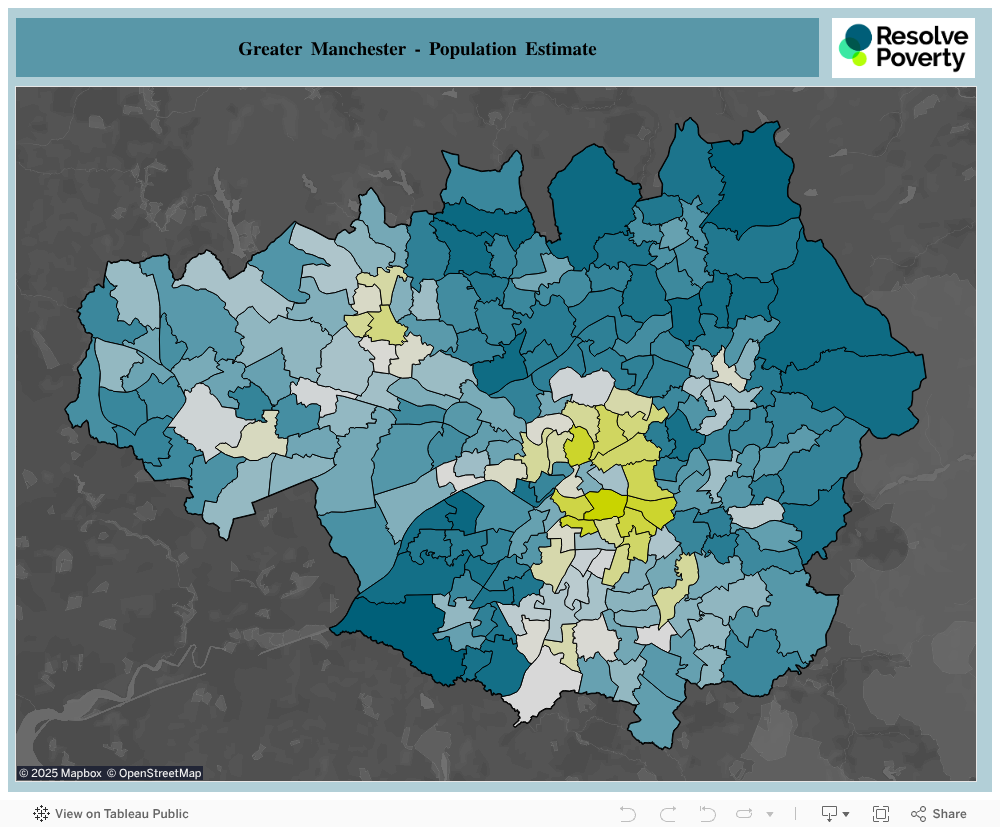
Task: Click the Refresh data loop icon
Action: (x=744, y=814)
